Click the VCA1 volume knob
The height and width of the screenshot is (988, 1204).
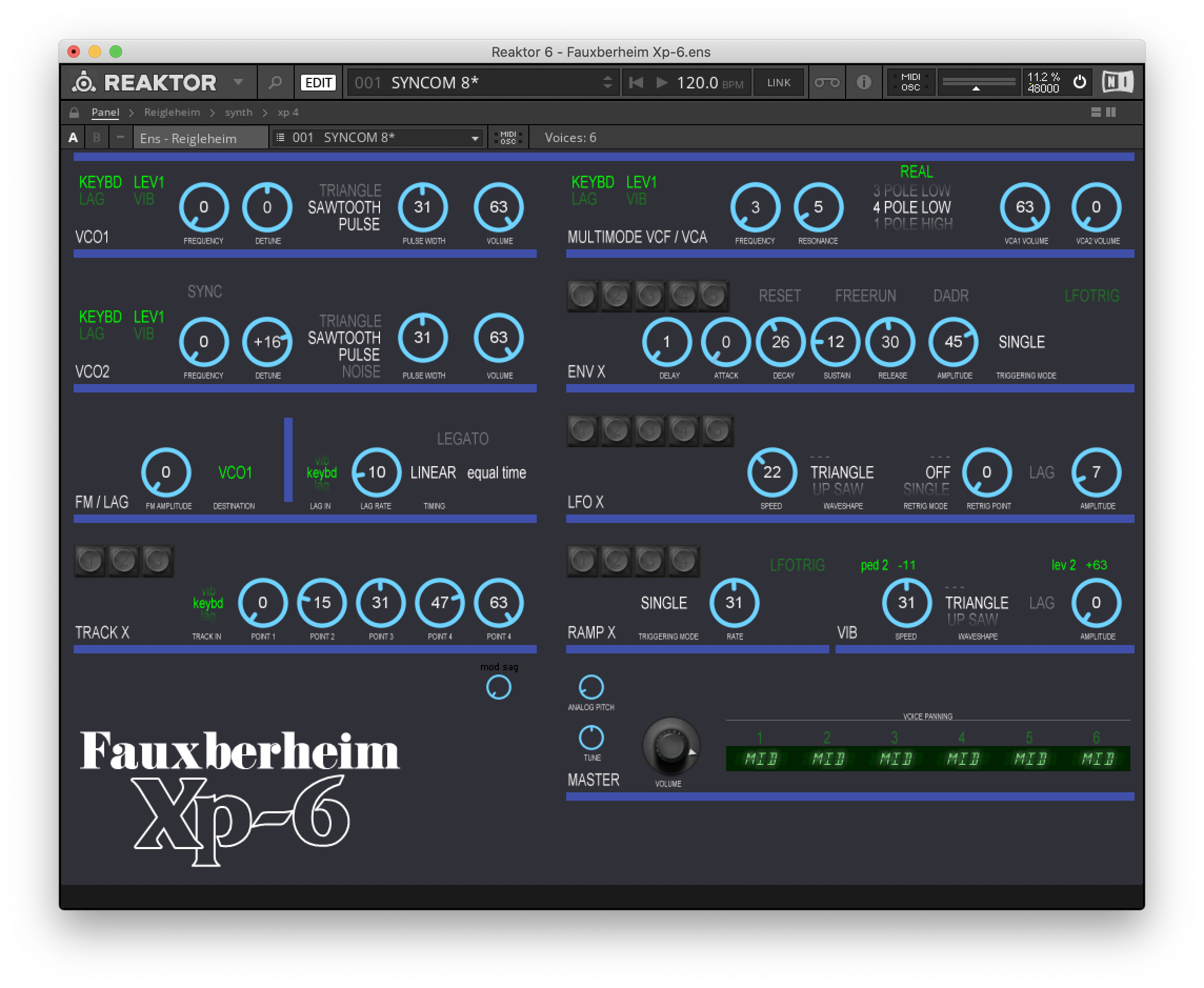click(x=1025, y=207)
